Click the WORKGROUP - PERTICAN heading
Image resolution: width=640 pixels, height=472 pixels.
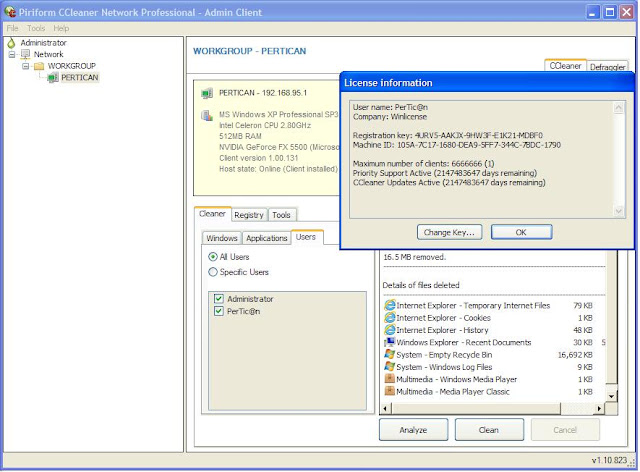(x=249, y=51)
